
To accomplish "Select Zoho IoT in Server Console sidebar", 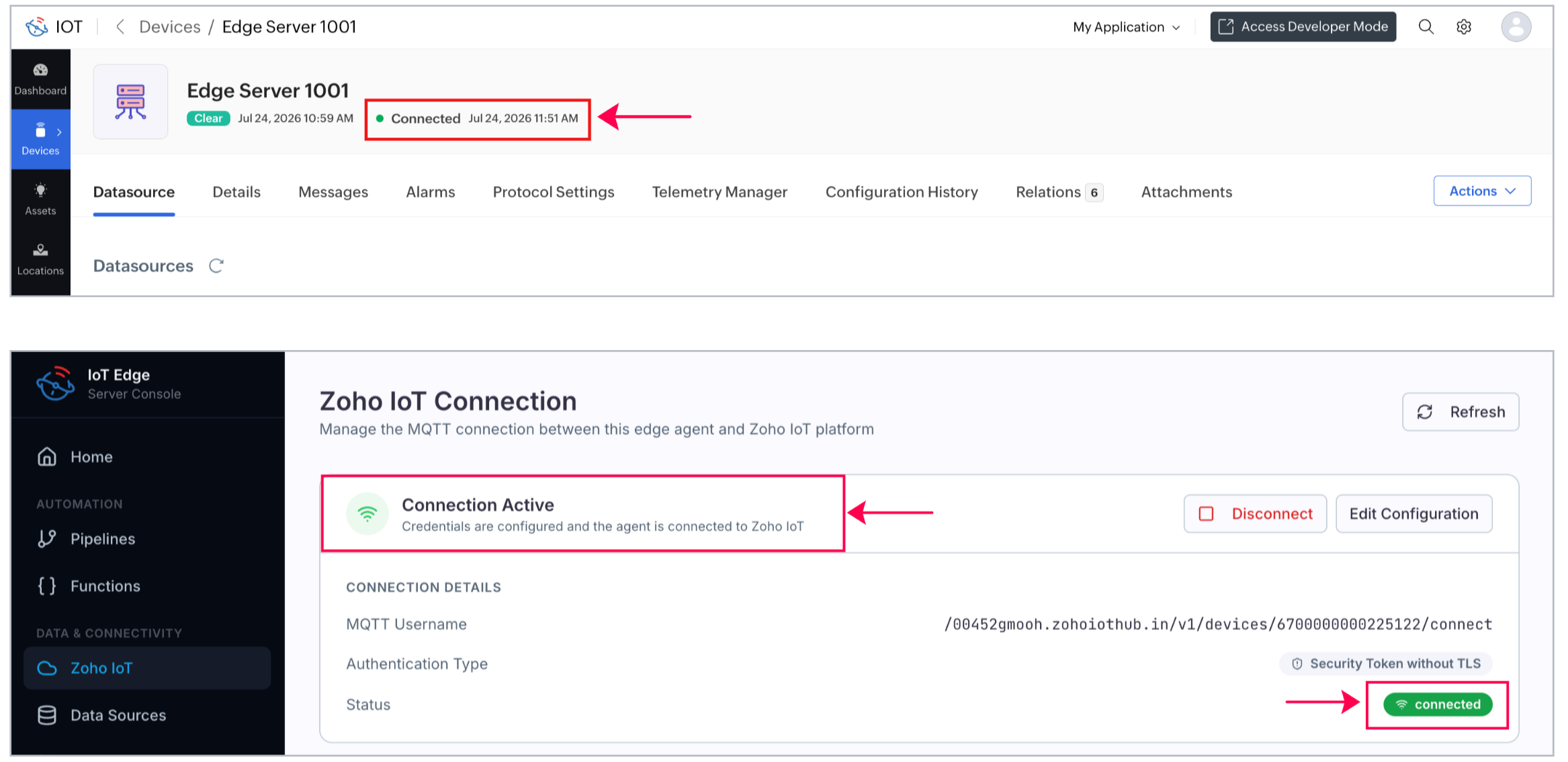I will click(x=147, y=668).
